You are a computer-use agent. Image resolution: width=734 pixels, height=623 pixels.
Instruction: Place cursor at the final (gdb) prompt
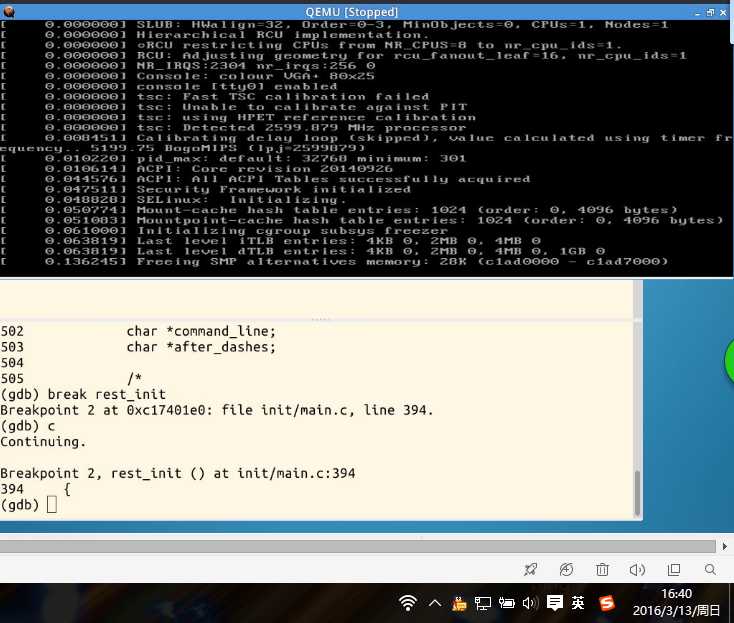click(51, 505)
